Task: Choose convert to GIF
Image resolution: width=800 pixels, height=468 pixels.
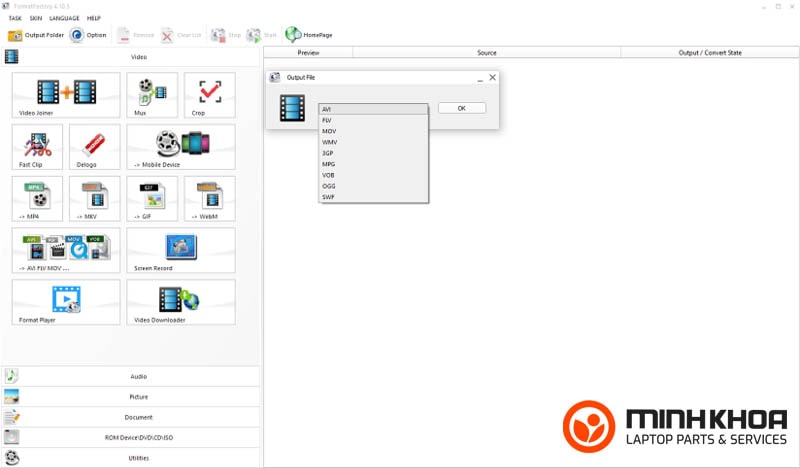Action: (x=152, y=199)
